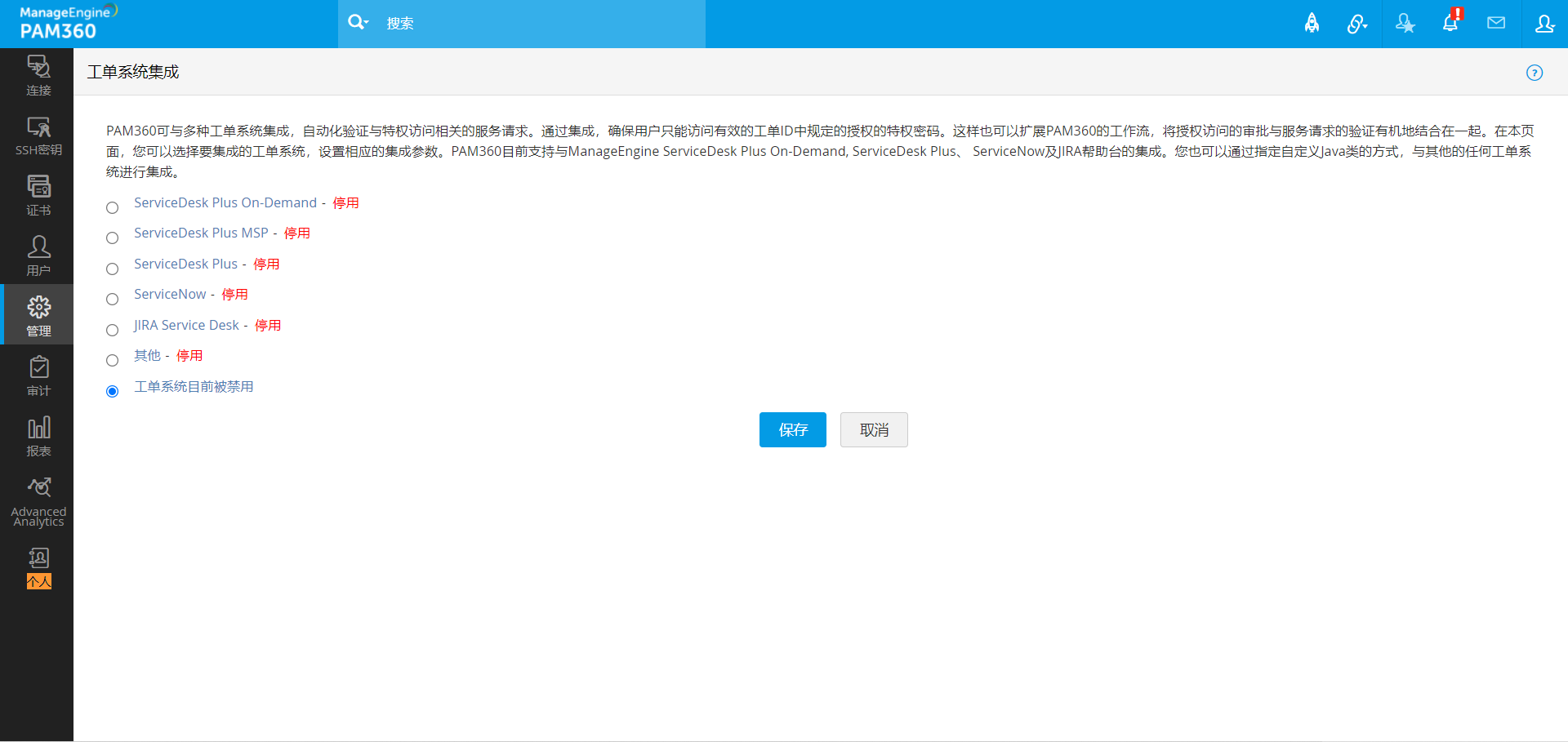Select the ServiceDesk Plus On-Demand radio button
This screenshot has height=742, width=1568.
pyautogui.click(x=113, y=208)
